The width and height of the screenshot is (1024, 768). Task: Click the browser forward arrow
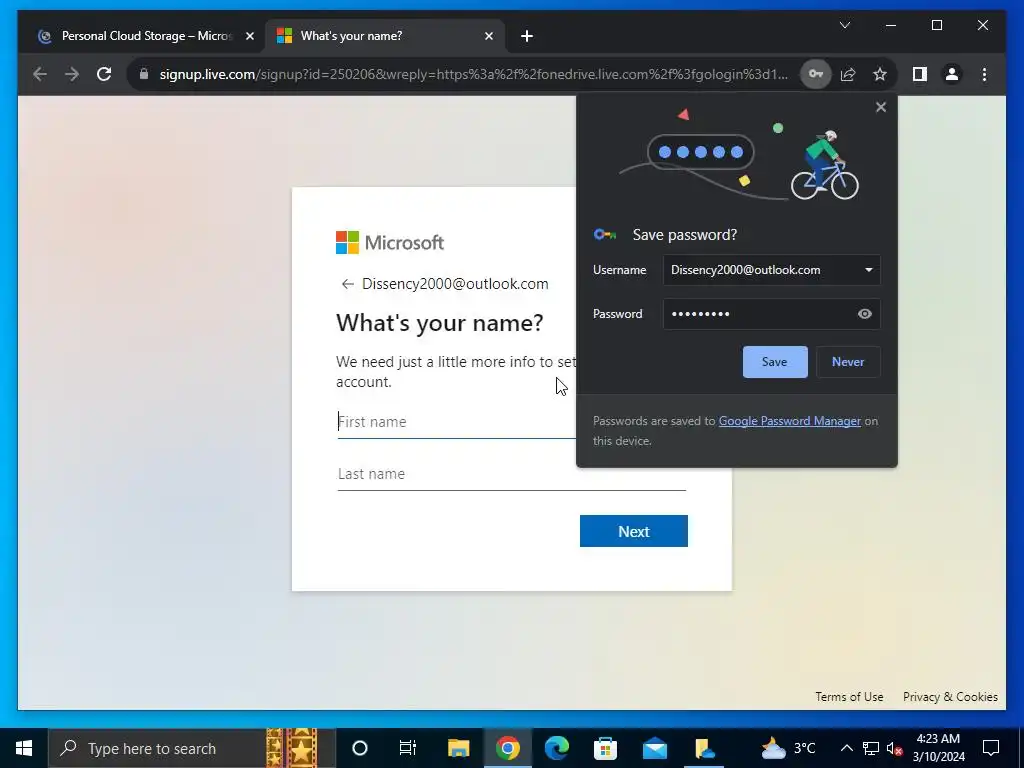72,74
